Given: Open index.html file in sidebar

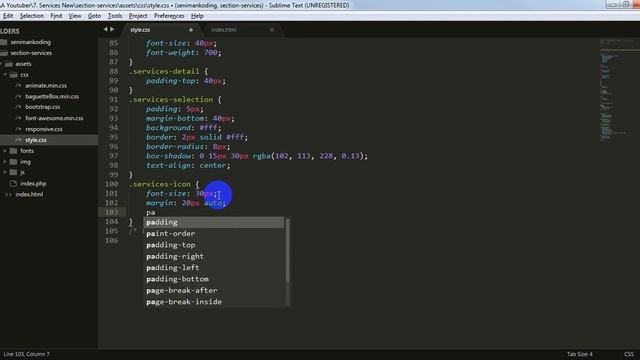Looking at the screenshot, I should [x=29, y=194].
